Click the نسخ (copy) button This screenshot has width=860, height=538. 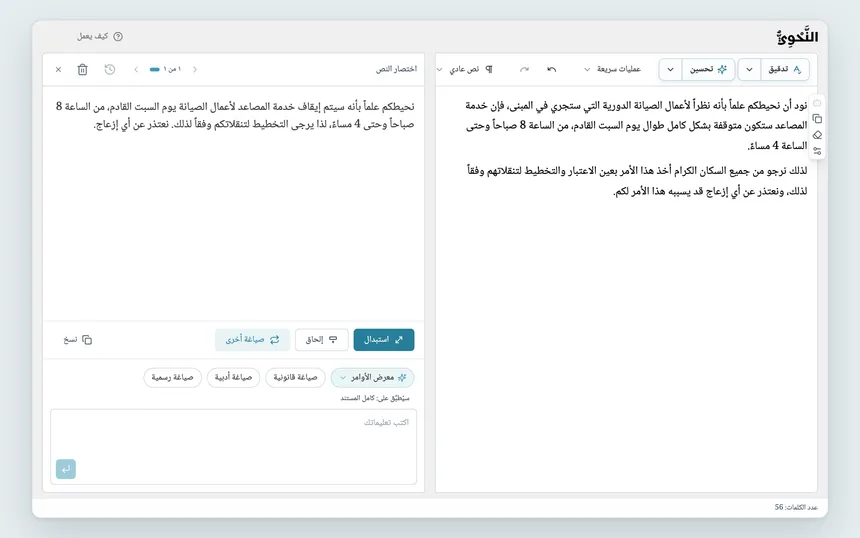[78, 340]
